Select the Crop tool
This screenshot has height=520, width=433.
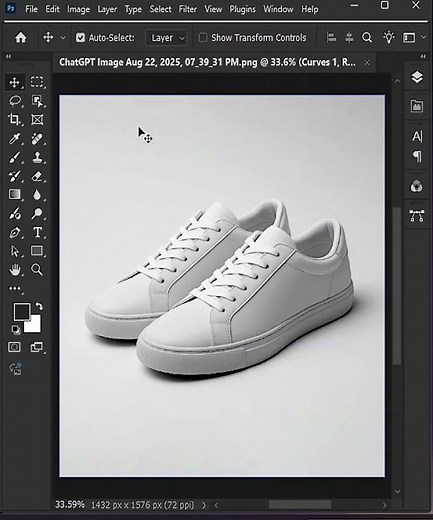click(x=14, y=119)
